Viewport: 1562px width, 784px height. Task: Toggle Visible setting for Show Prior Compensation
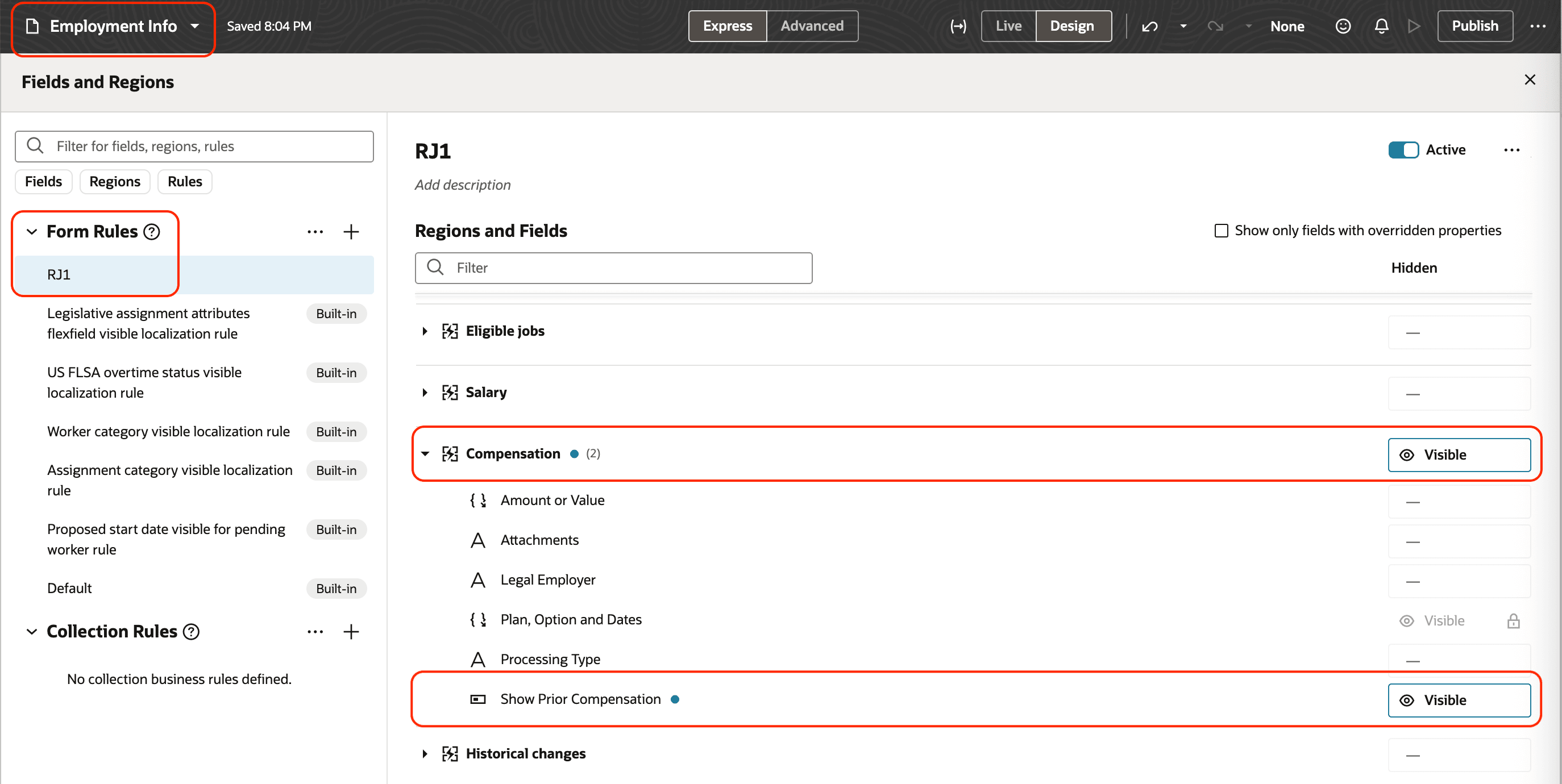click(x=1459, y=700)
